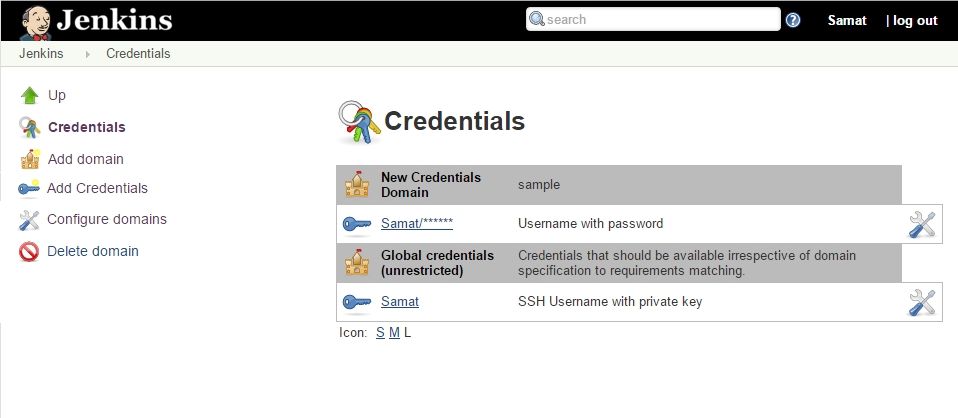This screenshot has height=418, width=958.
Task: Click the green Up arrow icon
Action: coord(29,96)
